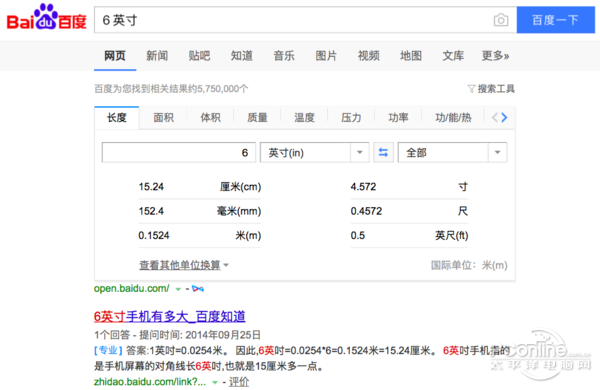
Task: Open the 图片 search category
Action: [x=326, y=56]
